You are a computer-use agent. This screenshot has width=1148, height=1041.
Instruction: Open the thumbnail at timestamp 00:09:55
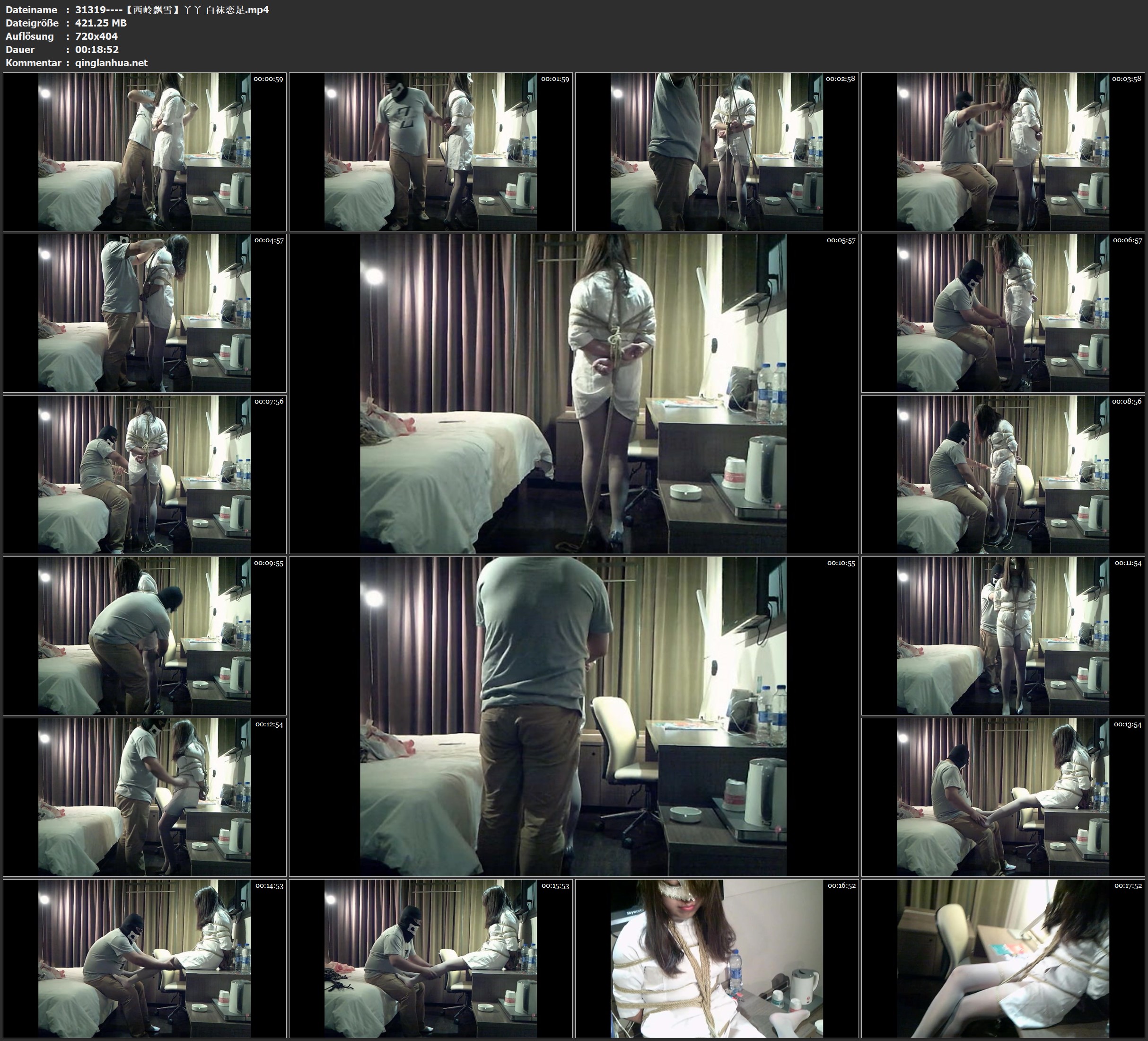[x=145, y=635]
